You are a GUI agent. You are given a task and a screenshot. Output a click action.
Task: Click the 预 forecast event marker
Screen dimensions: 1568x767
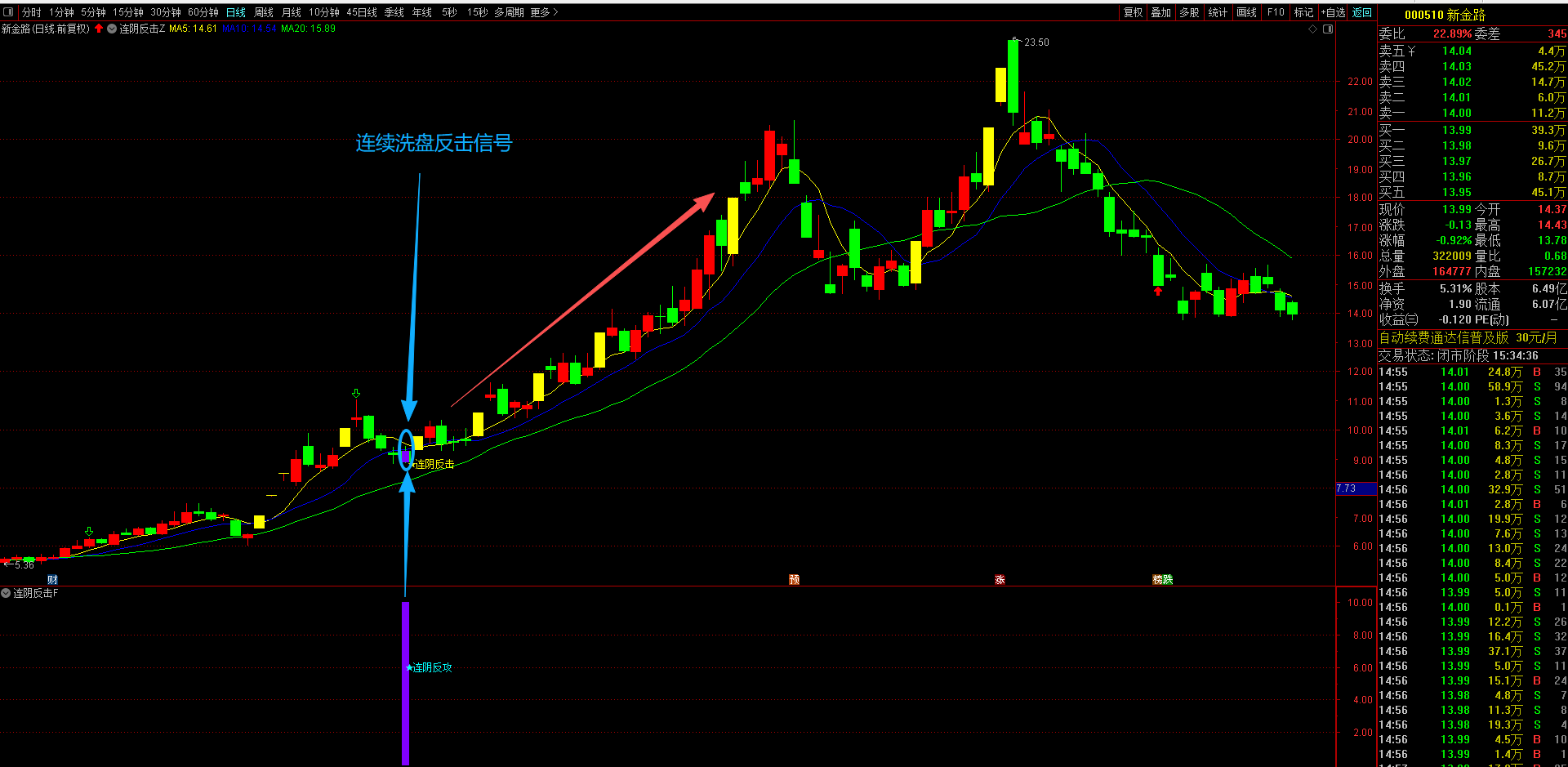click(x=794, y=580)
